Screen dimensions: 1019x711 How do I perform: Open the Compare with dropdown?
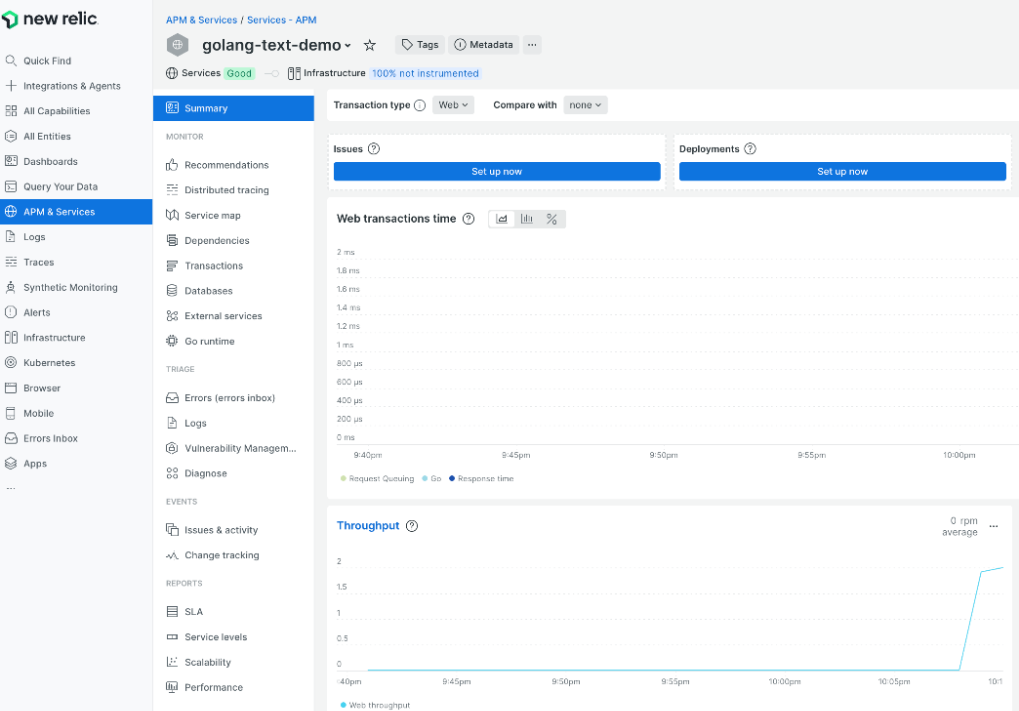point(586,104)
